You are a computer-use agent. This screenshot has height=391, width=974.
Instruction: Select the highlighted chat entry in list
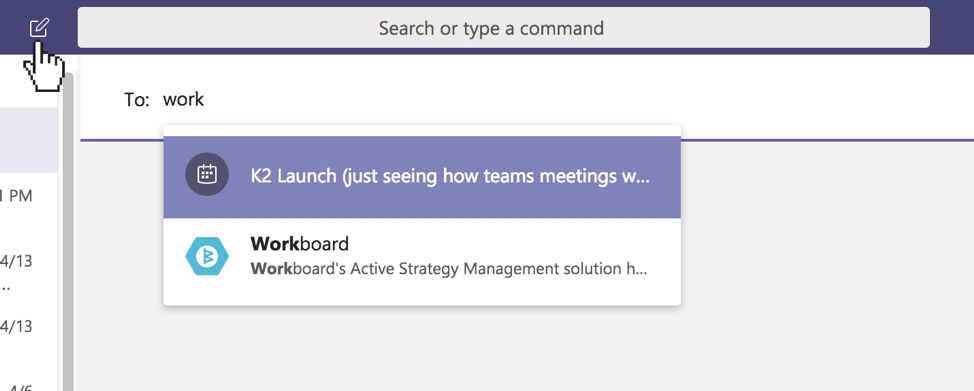[29, 140]
